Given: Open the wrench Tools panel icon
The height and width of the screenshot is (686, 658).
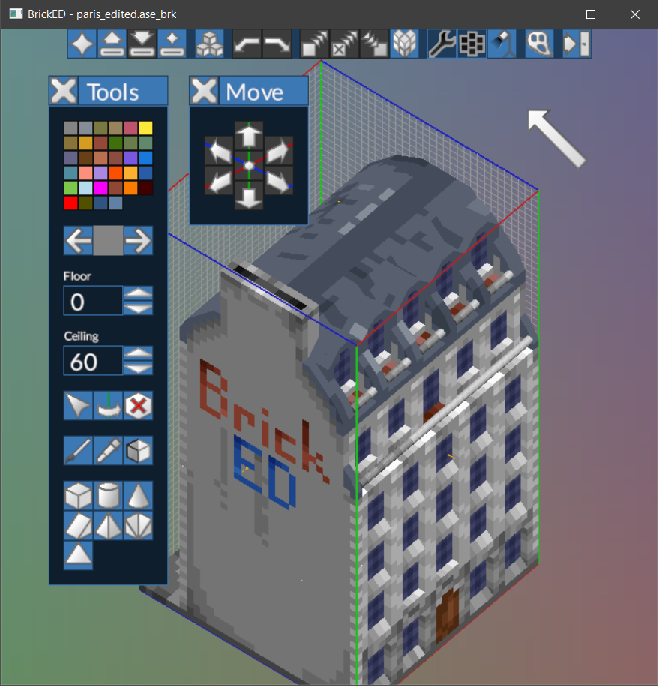Looking at the screenshot, I should coord(442,44).
